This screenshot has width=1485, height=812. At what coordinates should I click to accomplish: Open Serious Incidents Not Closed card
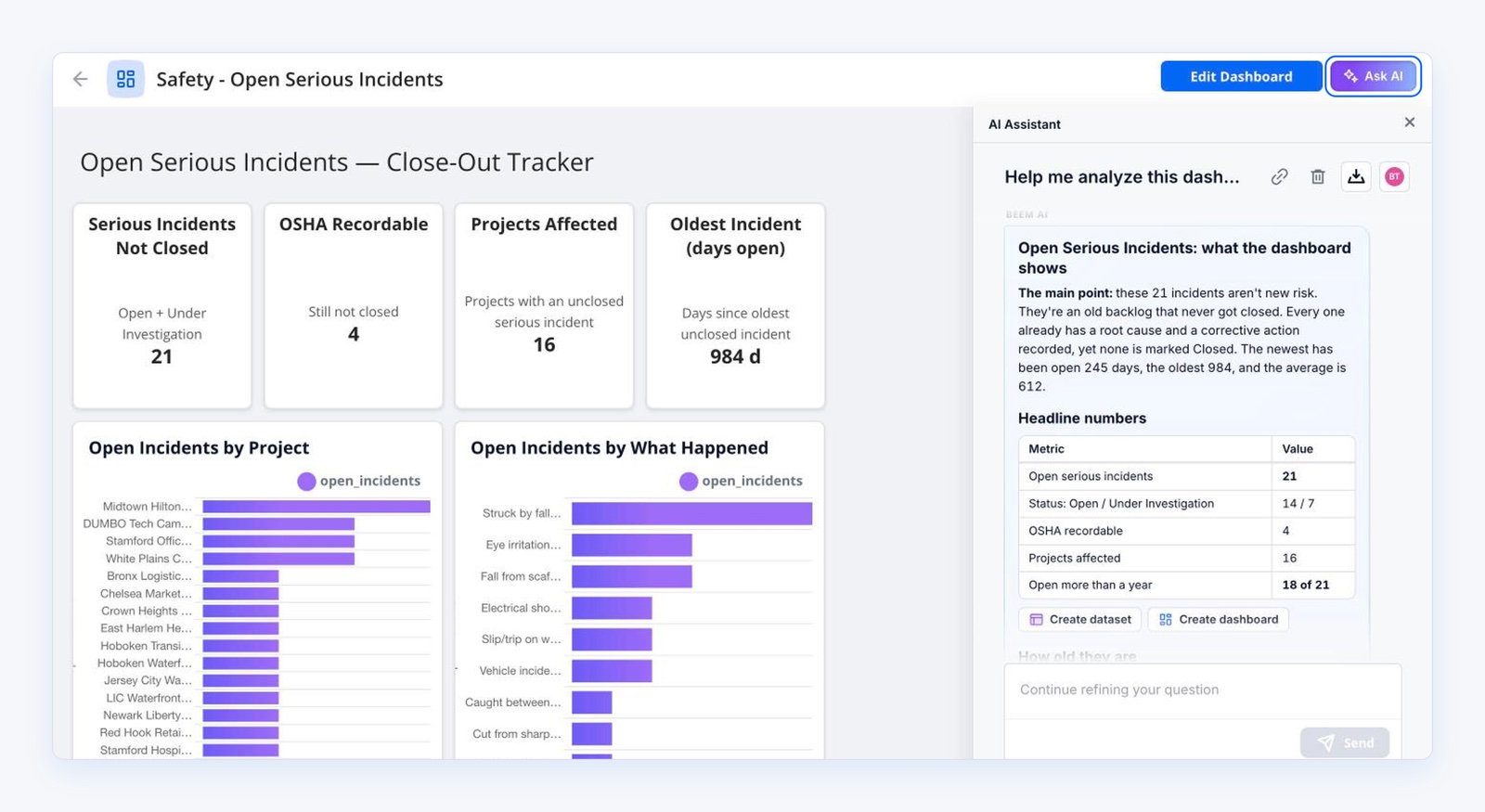(x=162, y=305)
